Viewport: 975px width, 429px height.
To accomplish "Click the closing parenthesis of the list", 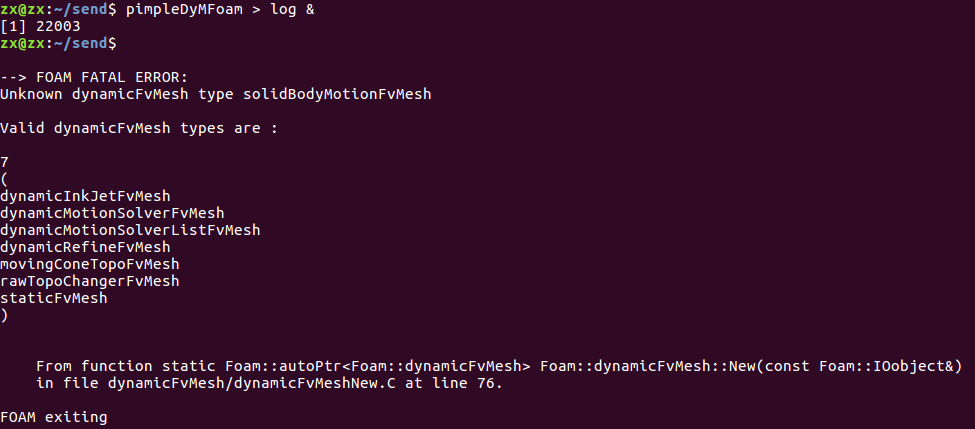I will click(4, 315).
